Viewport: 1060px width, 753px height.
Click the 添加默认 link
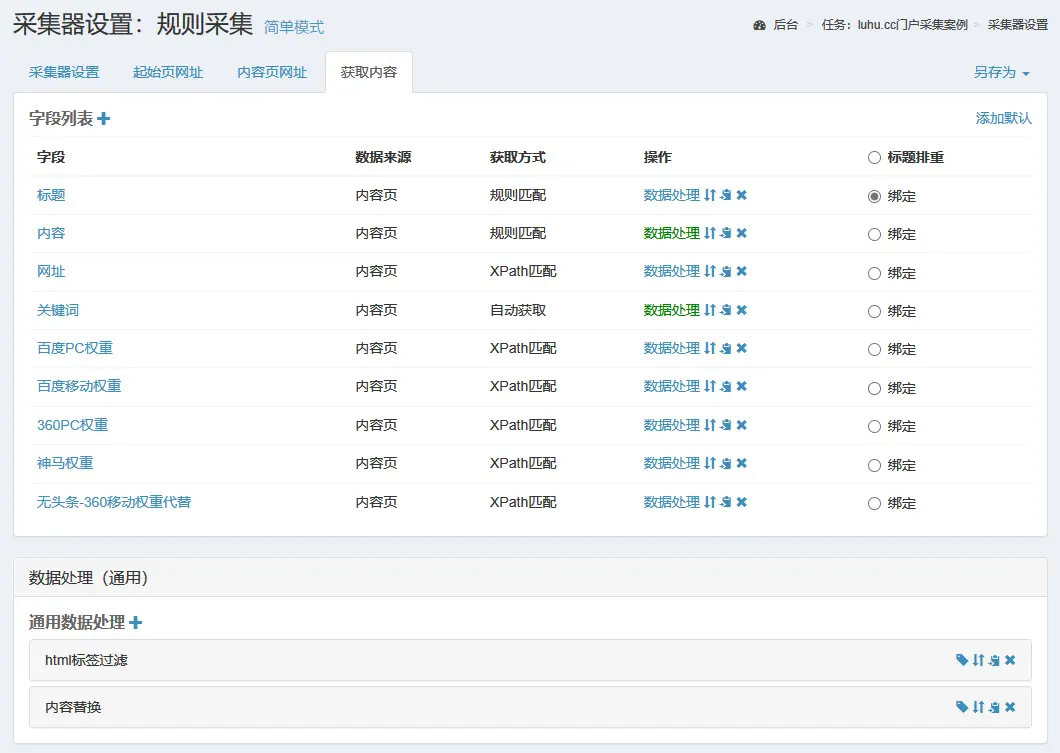coord(1003,118)
